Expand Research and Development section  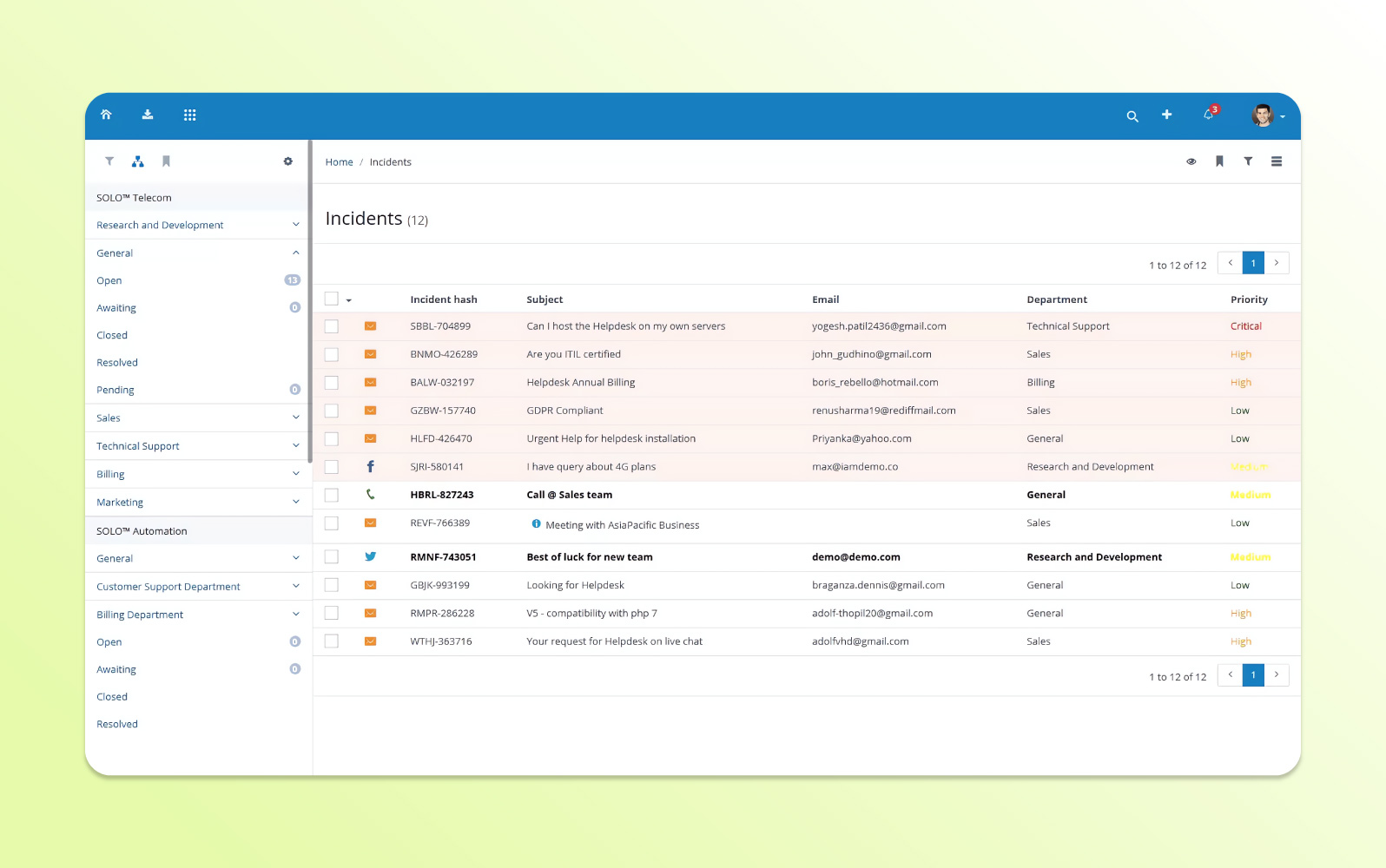pyautogui.click(x=295, y=225)
